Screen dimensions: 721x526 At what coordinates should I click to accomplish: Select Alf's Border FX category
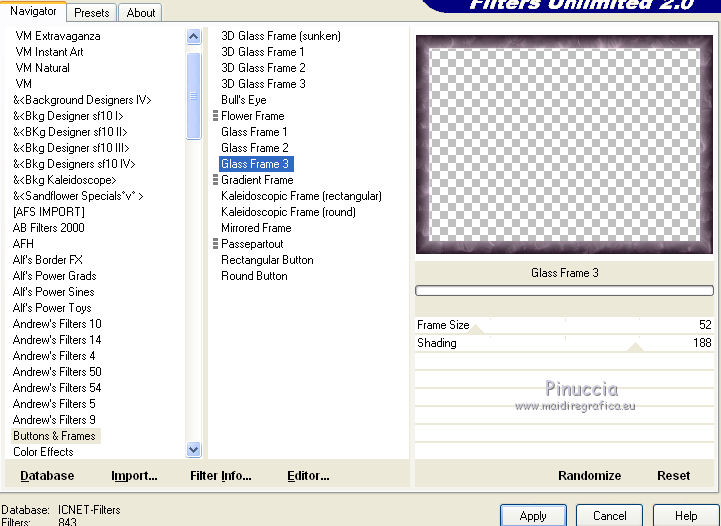[x=47, y=260]
